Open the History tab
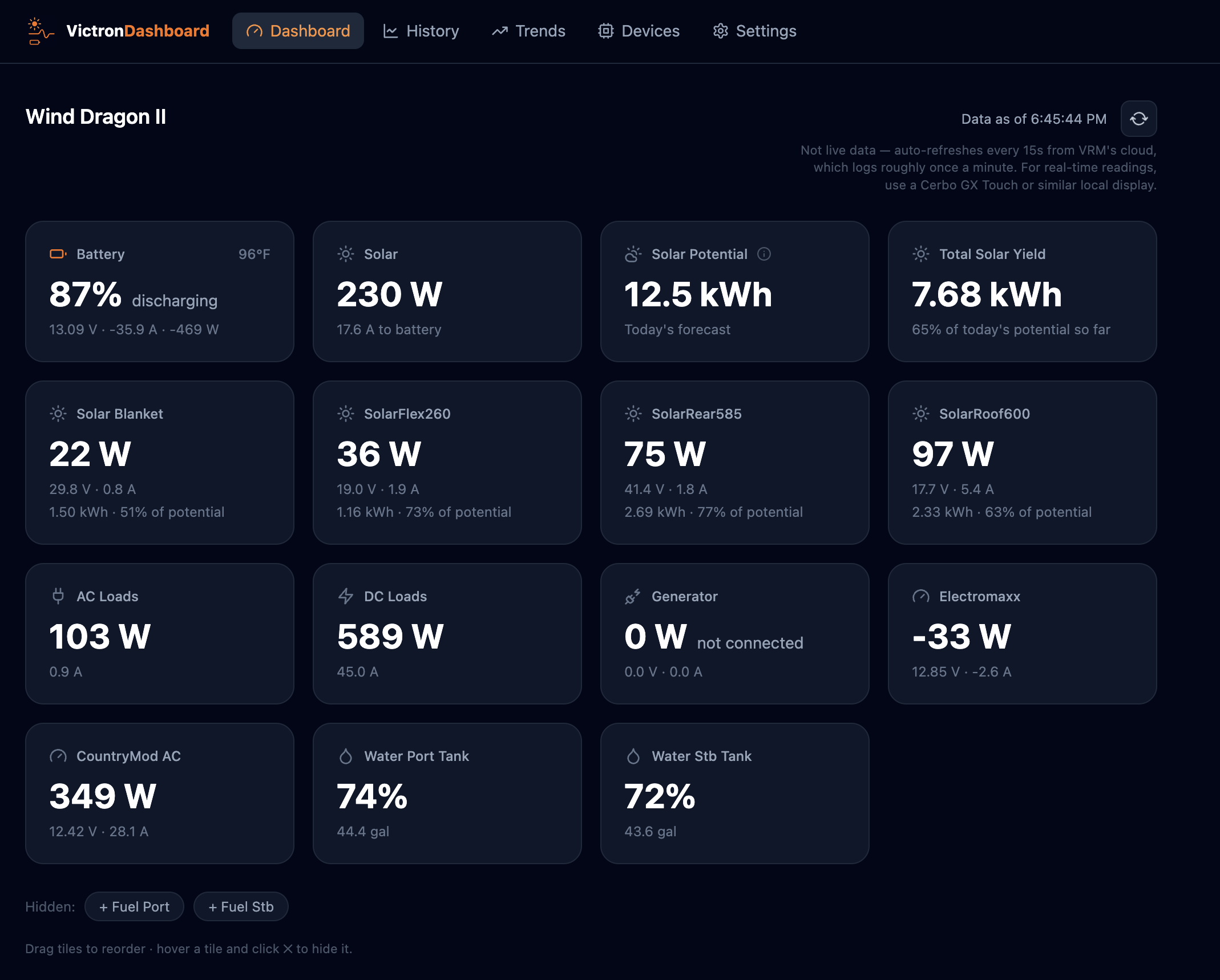Screen dimensions: 1220x980 pos(421,31)
